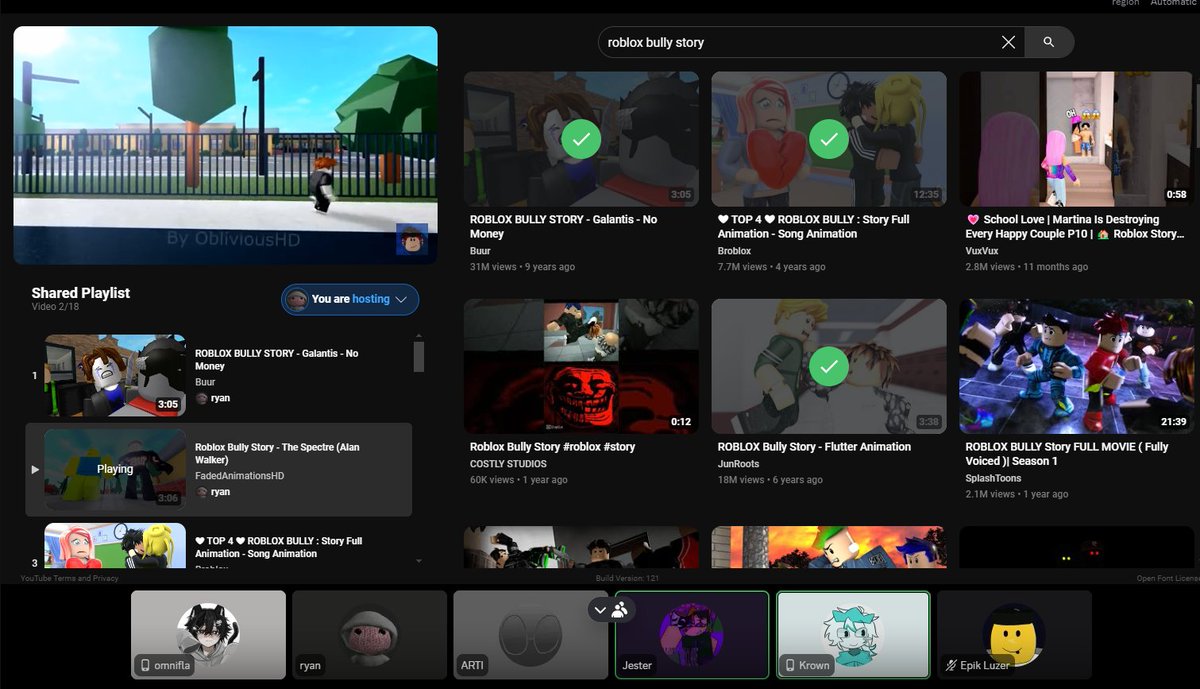Click '18M views • 6 years ago' text
This screenshot has width=1200, height=689.
click(770, 480)
